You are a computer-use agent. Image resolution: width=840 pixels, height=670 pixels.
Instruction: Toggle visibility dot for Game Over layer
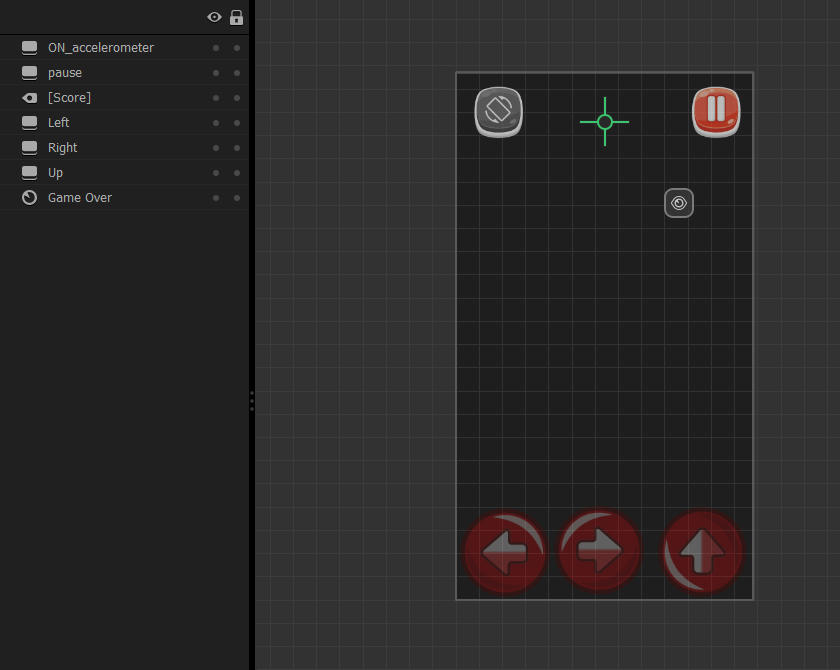point(216,198)
